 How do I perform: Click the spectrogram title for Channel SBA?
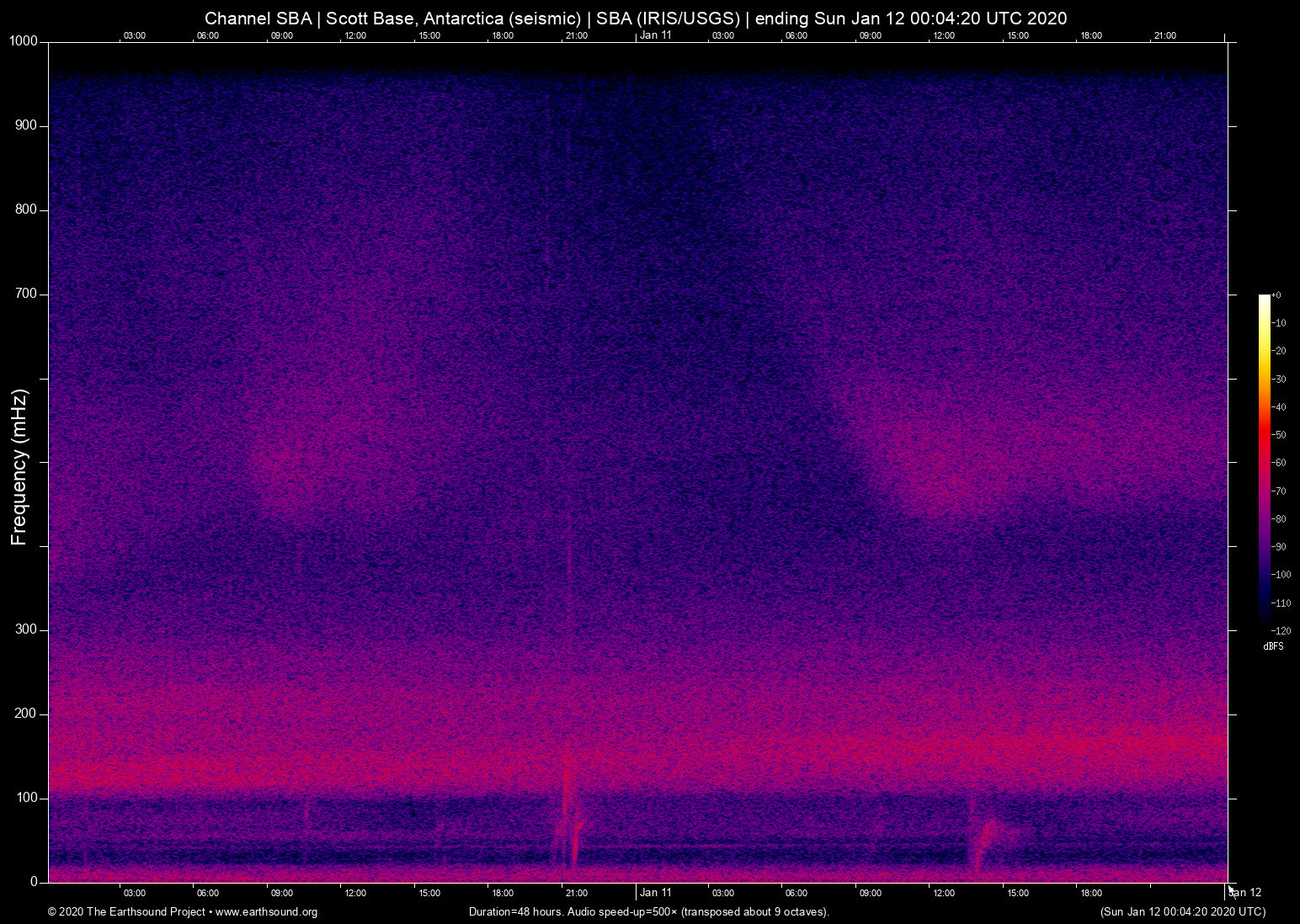tap(636, 19)
